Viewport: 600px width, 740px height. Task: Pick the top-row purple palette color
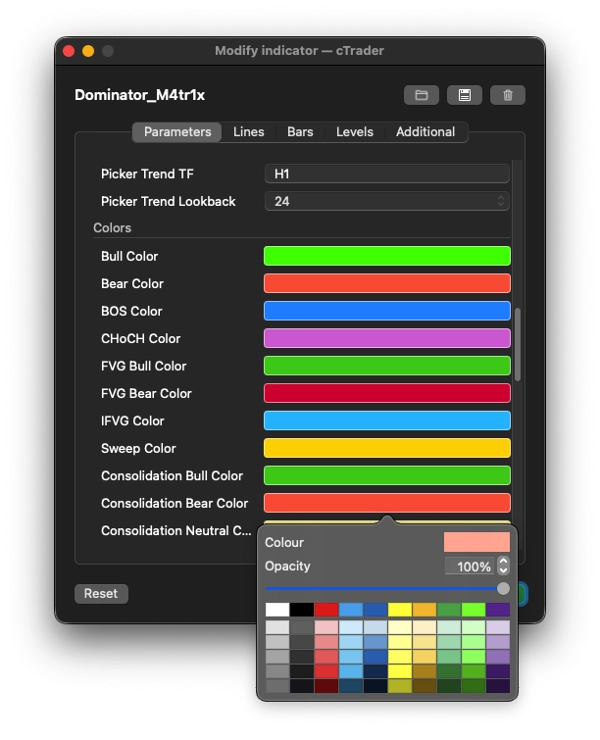498,610
